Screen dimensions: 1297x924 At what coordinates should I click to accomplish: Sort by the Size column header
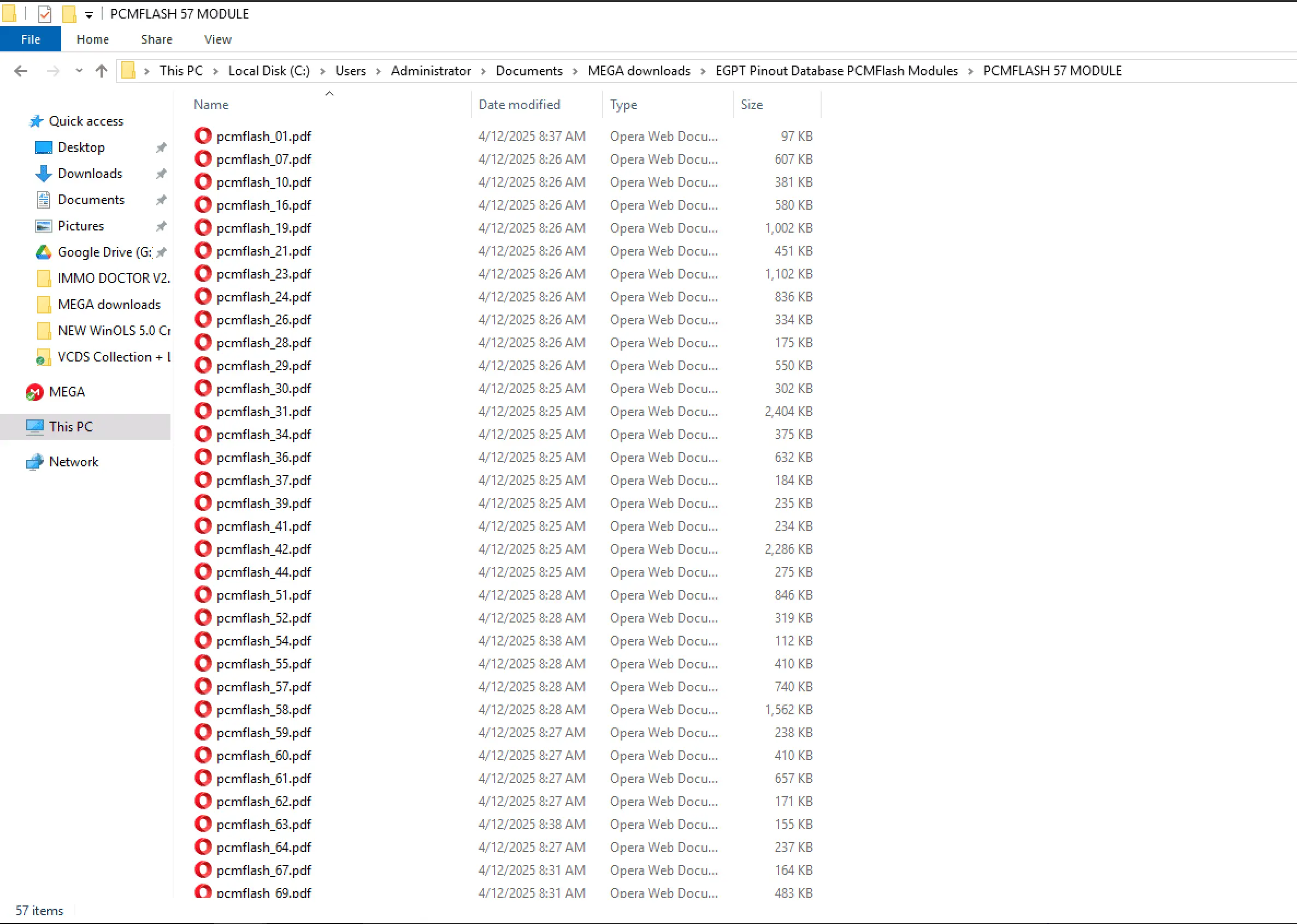coord(751,105)
